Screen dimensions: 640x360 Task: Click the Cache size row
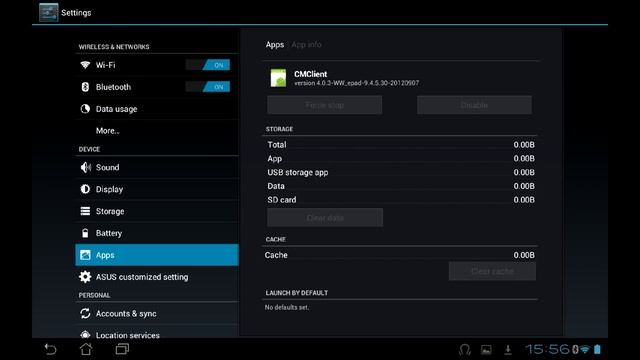point(401,255)
